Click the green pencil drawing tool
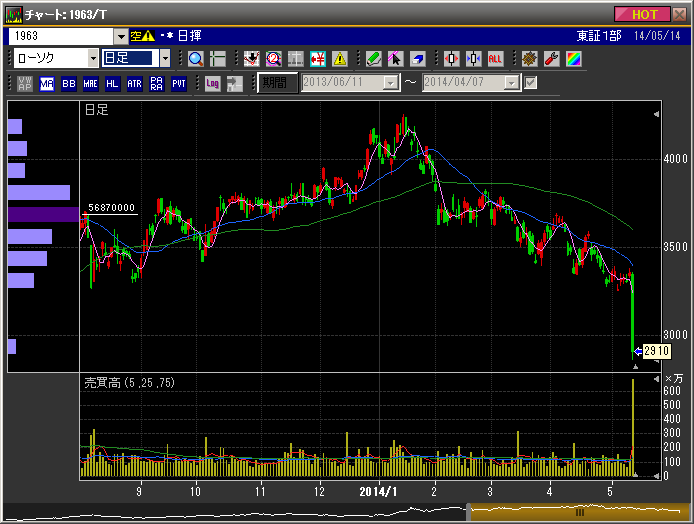Image resolution: width=694 pixels, height=524 pixels. pyautogui.click(x=373, y=58)
